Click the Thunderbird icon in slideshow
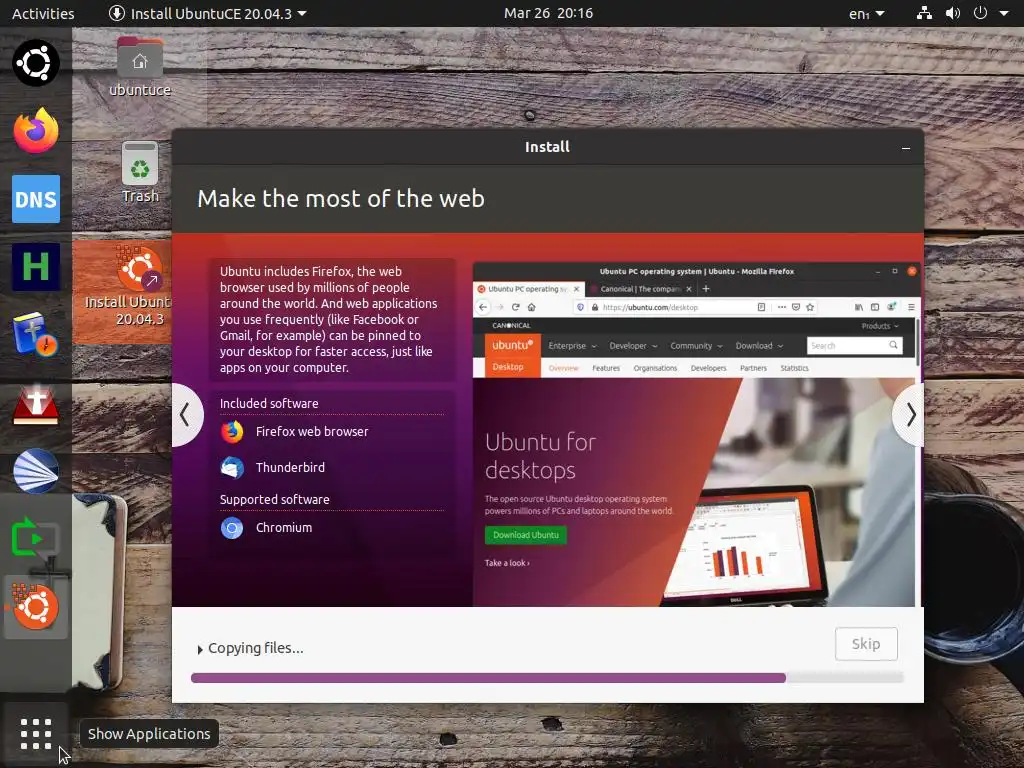1024x768 pixels. click(232, 468)
